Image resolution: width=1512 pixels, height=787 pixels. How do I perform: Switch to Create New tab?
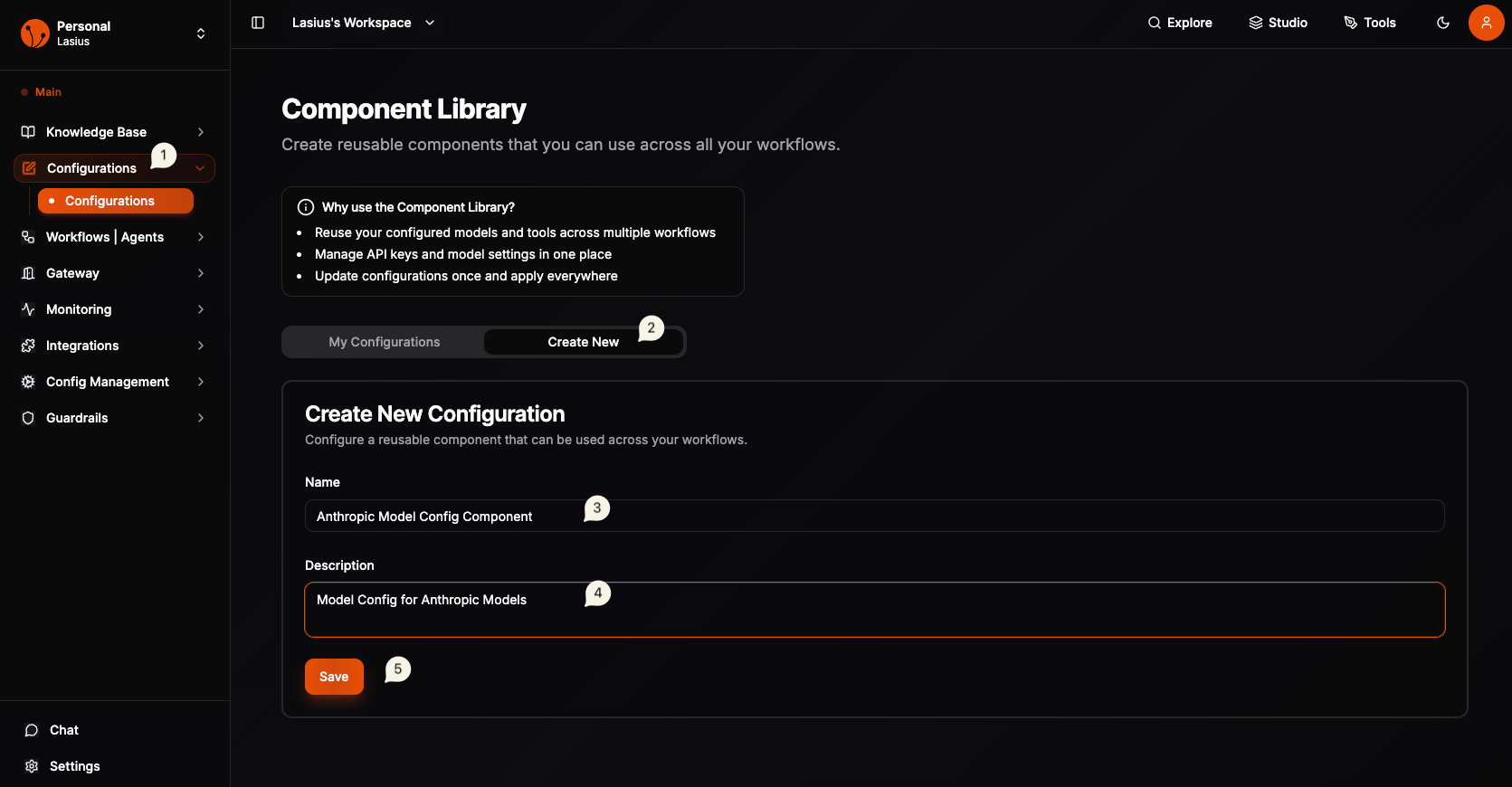[x=584, y=342]
